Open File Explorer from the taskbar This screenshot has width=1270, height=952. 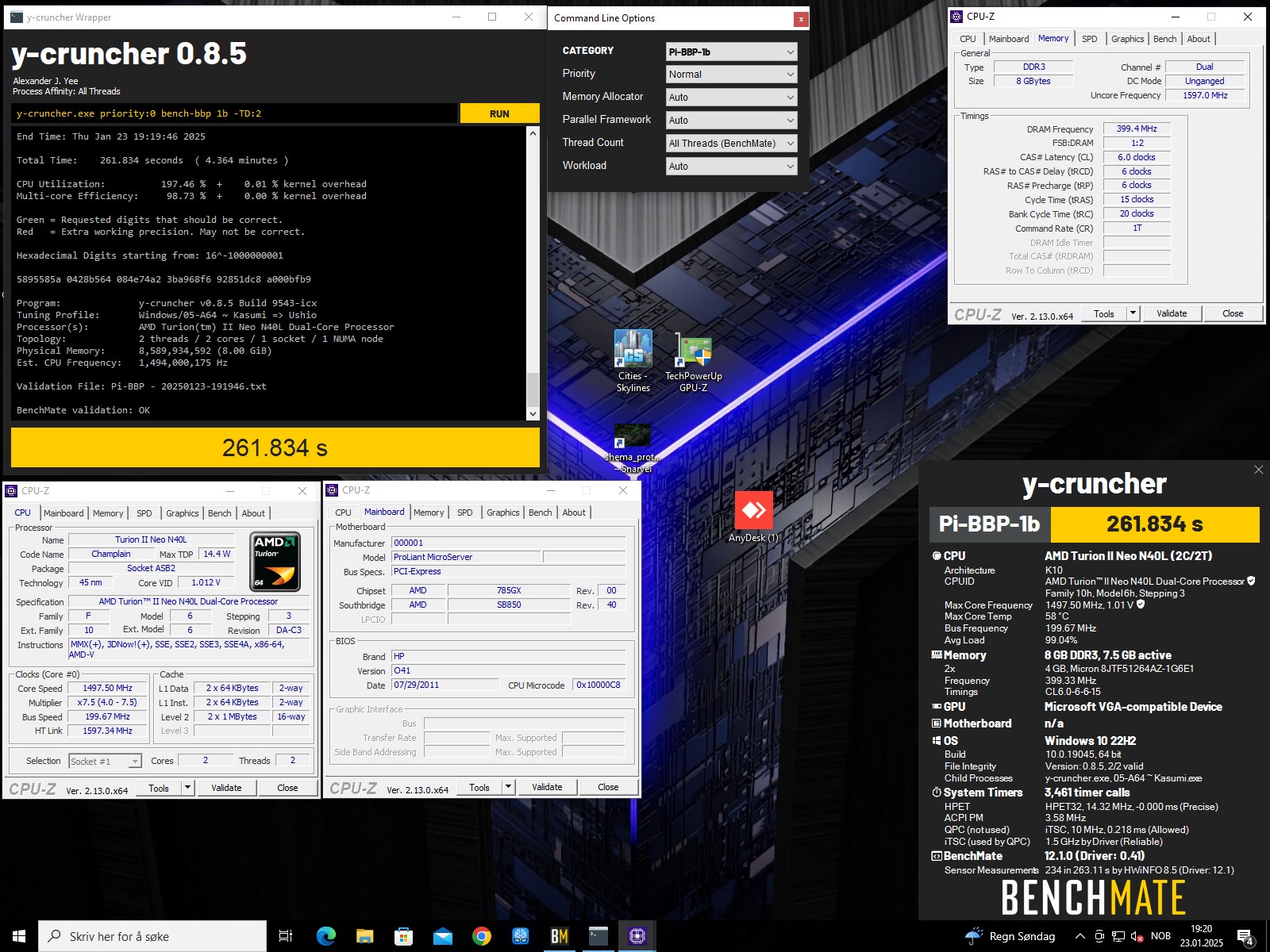tap(364, 936)
